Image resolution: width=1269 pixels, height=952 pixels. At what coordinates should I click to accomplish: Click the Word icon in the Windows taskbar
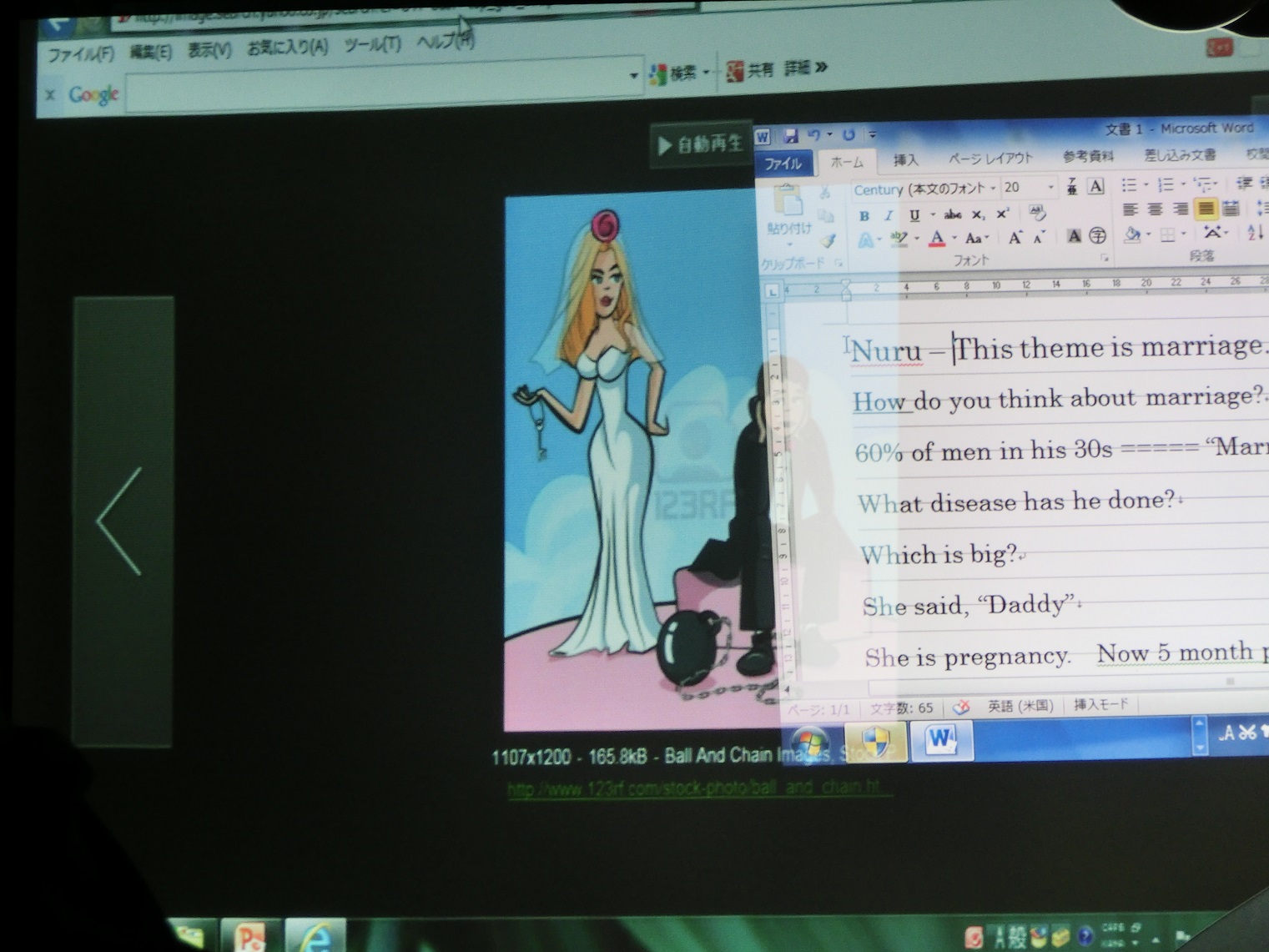[x=941, y=739]
